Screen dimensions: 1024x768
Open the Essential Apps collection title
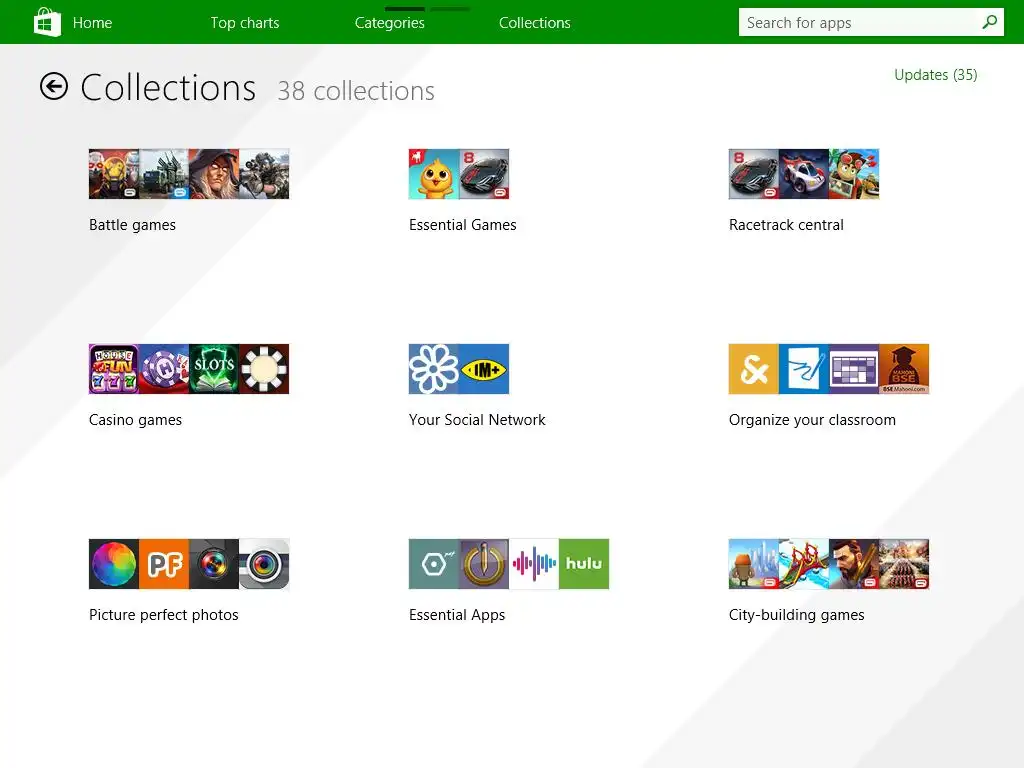(457, 615)
